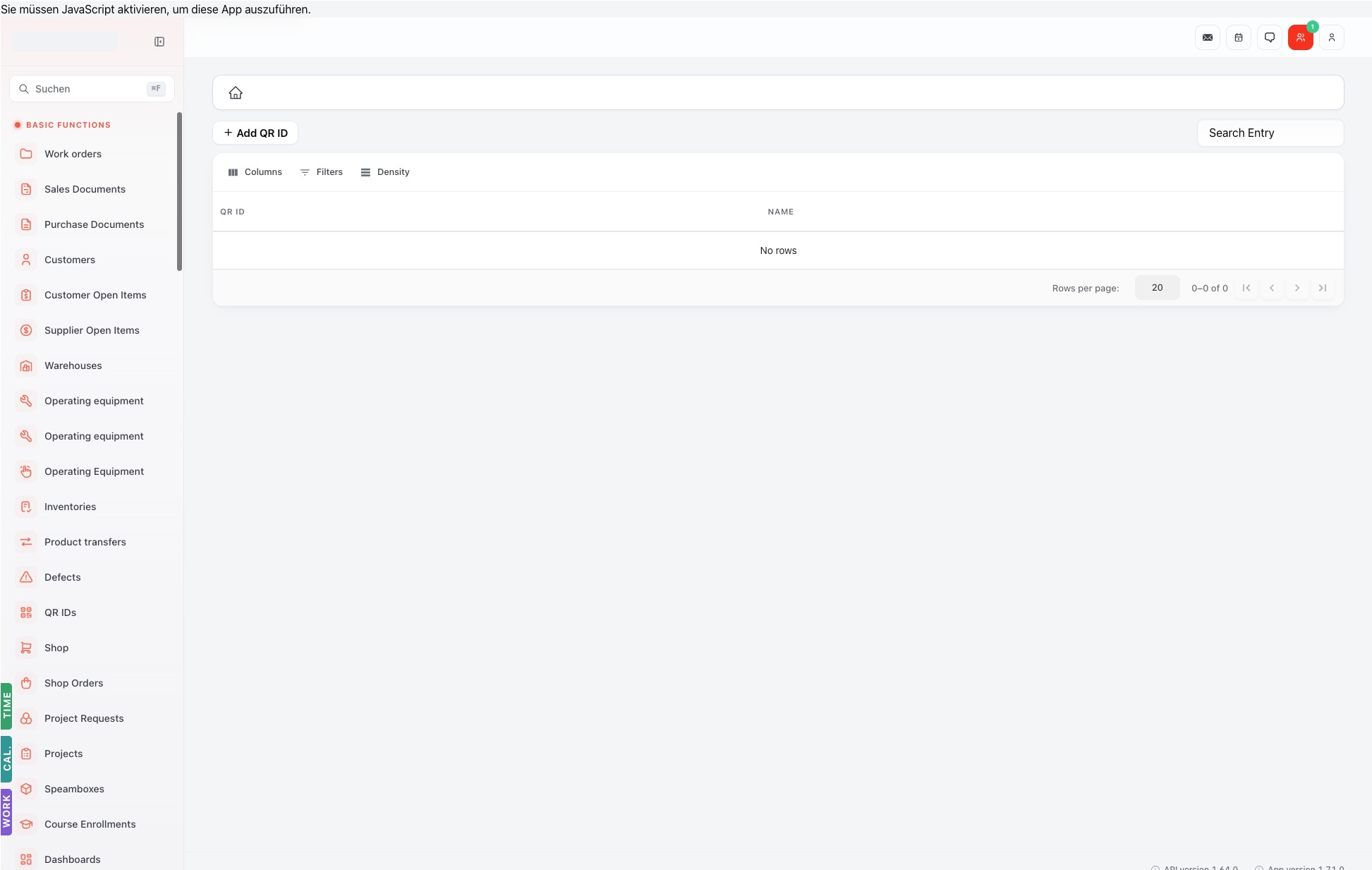Image resolution: width=1372 pixels, height=870 pixels.
Task: Go to home via breadcrumb icon
Action: [x=236, y=92]
